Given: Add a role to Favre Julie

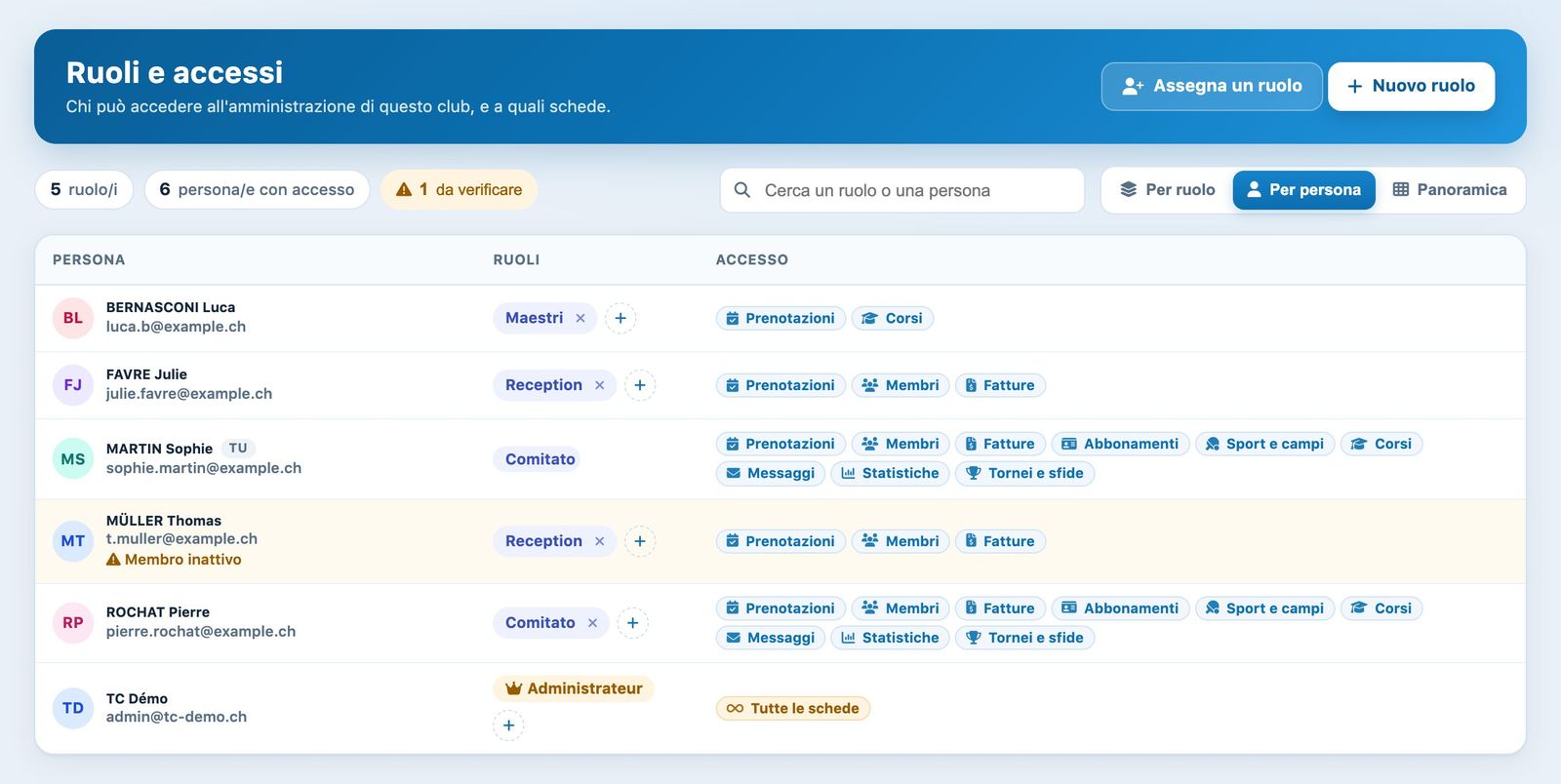Looking at the screenshot, I should tap(640, 385).
